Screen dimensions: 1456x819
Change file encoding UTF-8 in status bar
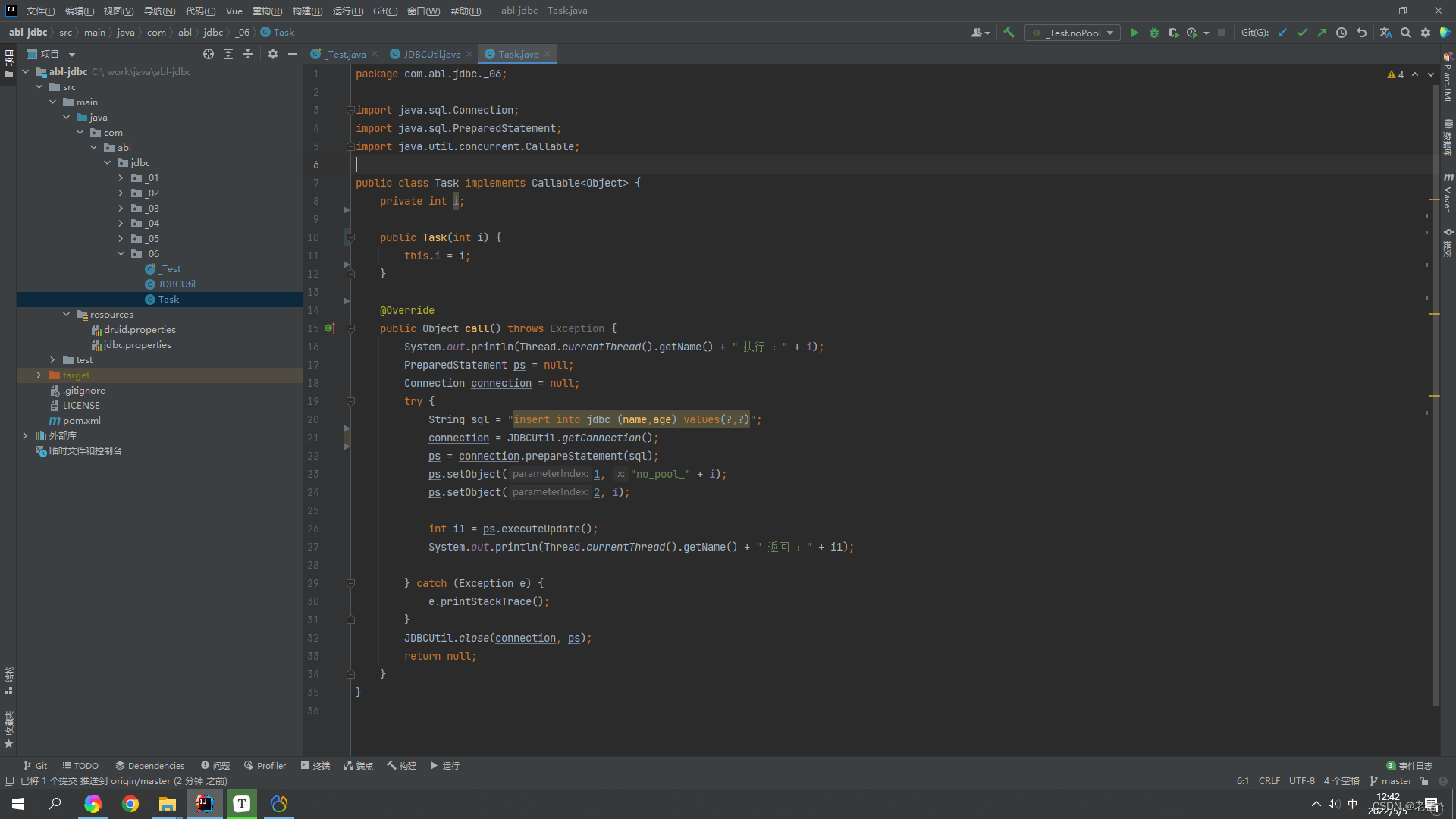[1301, 780]
